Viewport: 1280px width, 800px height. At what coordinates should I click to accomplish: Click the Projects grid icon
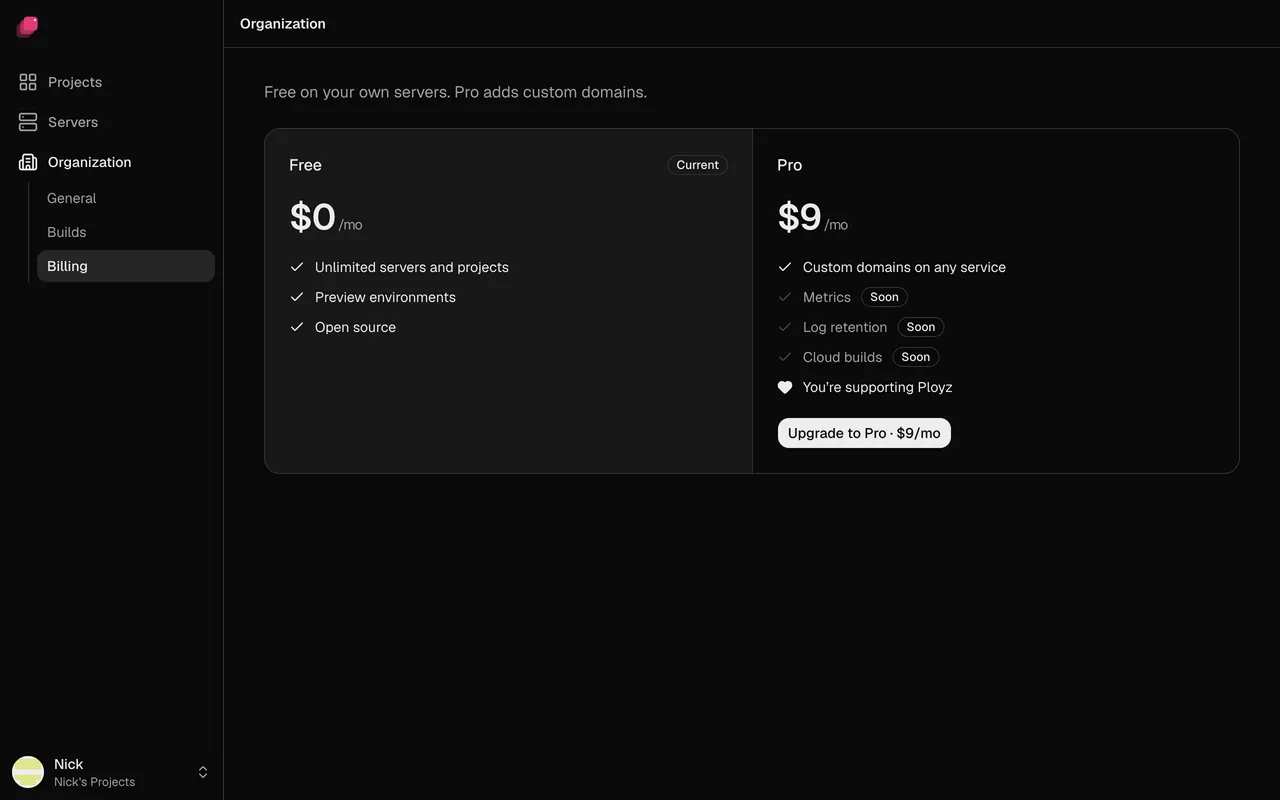coord(28,82)
